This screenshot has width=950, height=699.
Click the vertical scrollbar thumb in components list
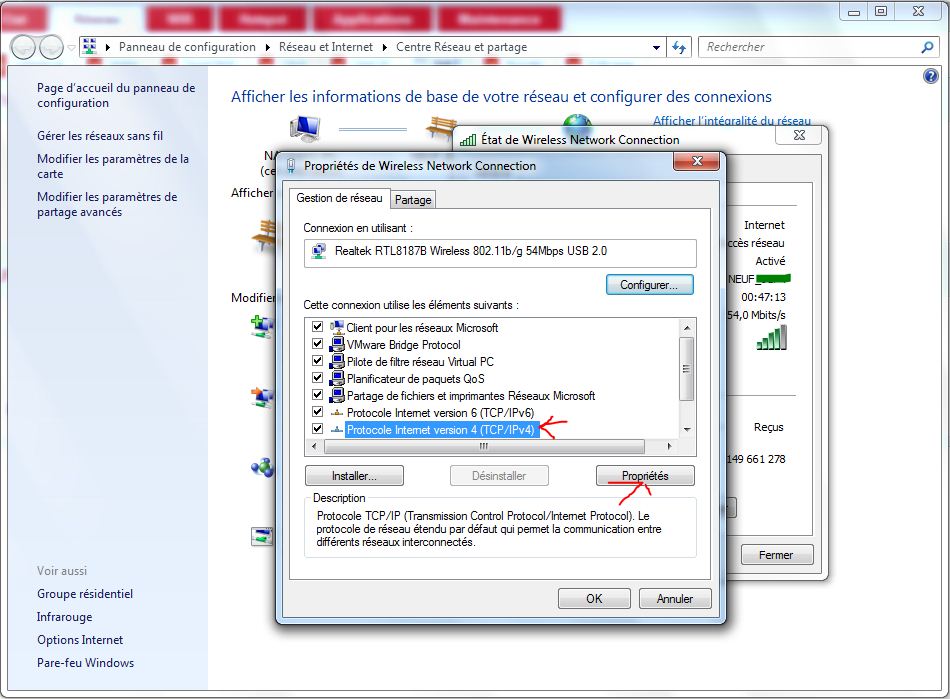(x=686, y=369)
